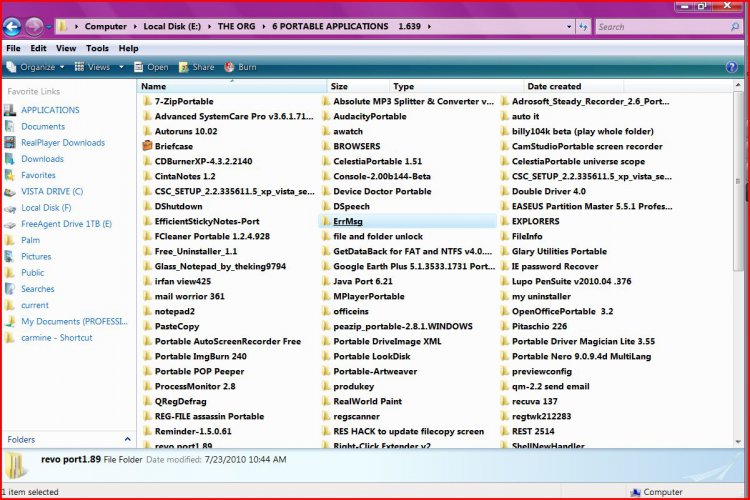Click the Forward navigation arrow
The image size is (750, 500).
[34, 26]
